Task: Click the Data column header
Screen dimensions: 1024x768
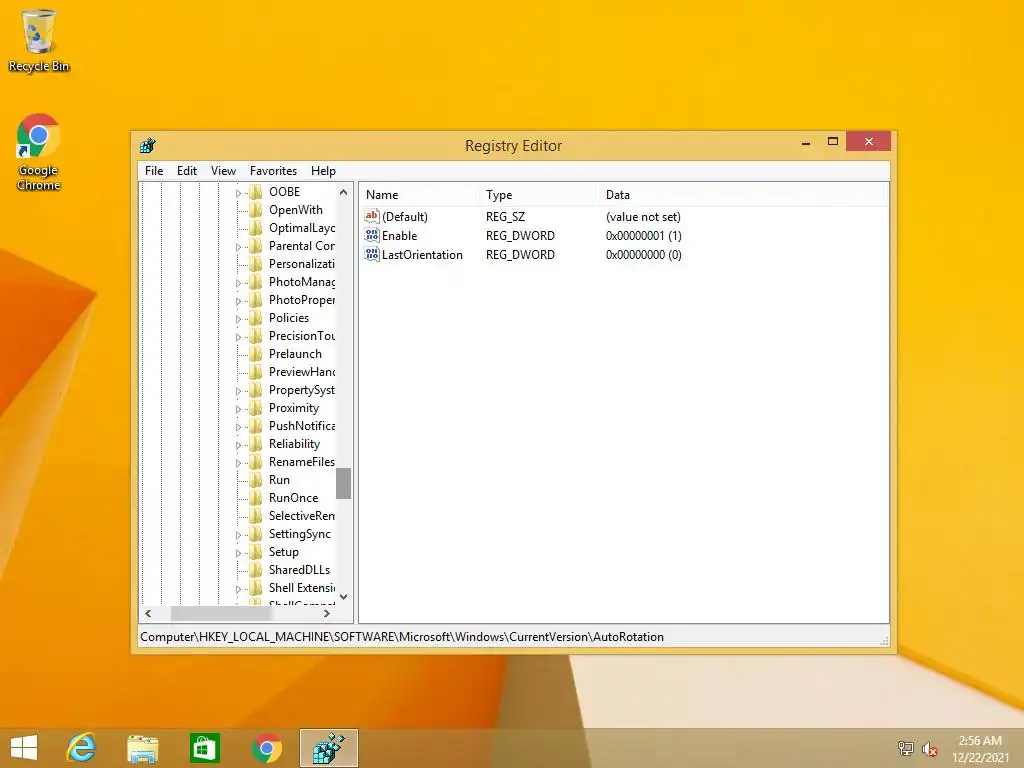Action: tap(743, 195)
